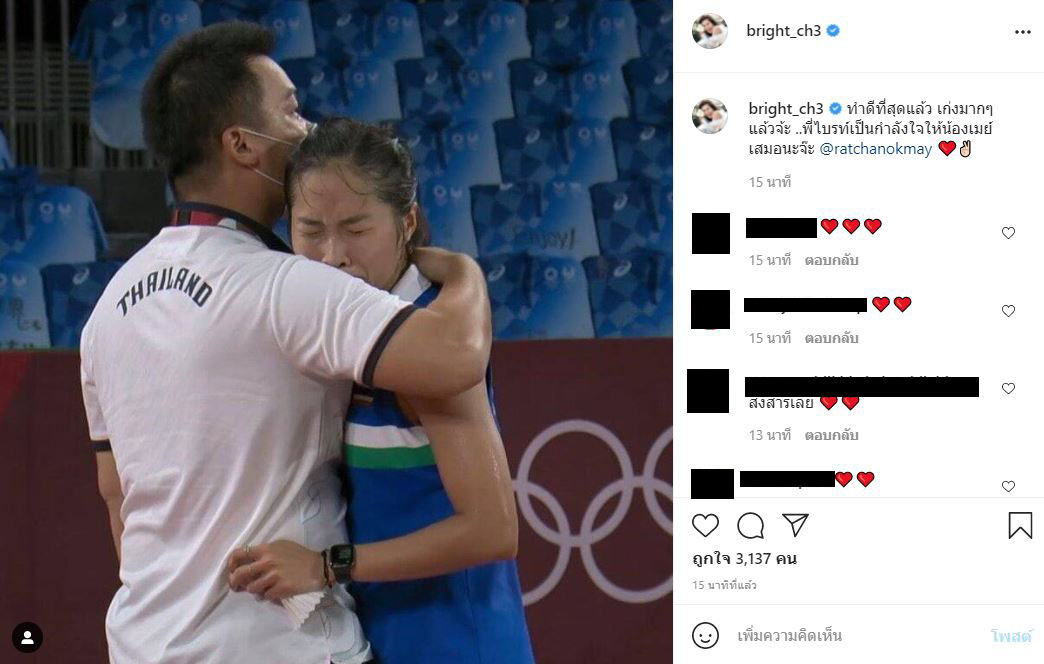The width and height of the screenshot is (1044, 664).
Task: Like the fourth partially visible comment
Action: 1008,486
